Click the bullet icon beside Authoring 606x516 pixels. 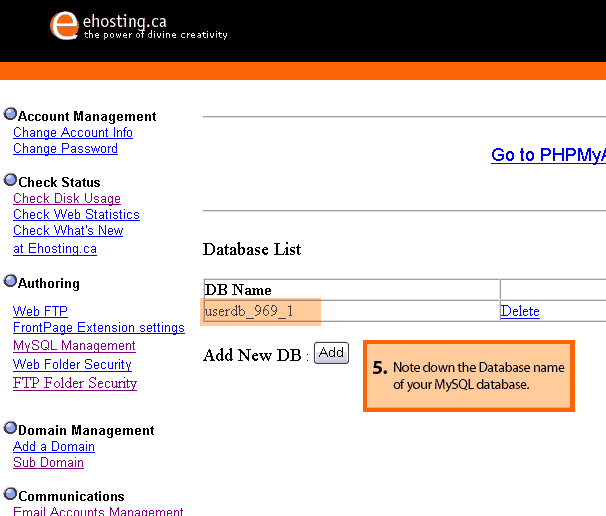tap(10, 281)
